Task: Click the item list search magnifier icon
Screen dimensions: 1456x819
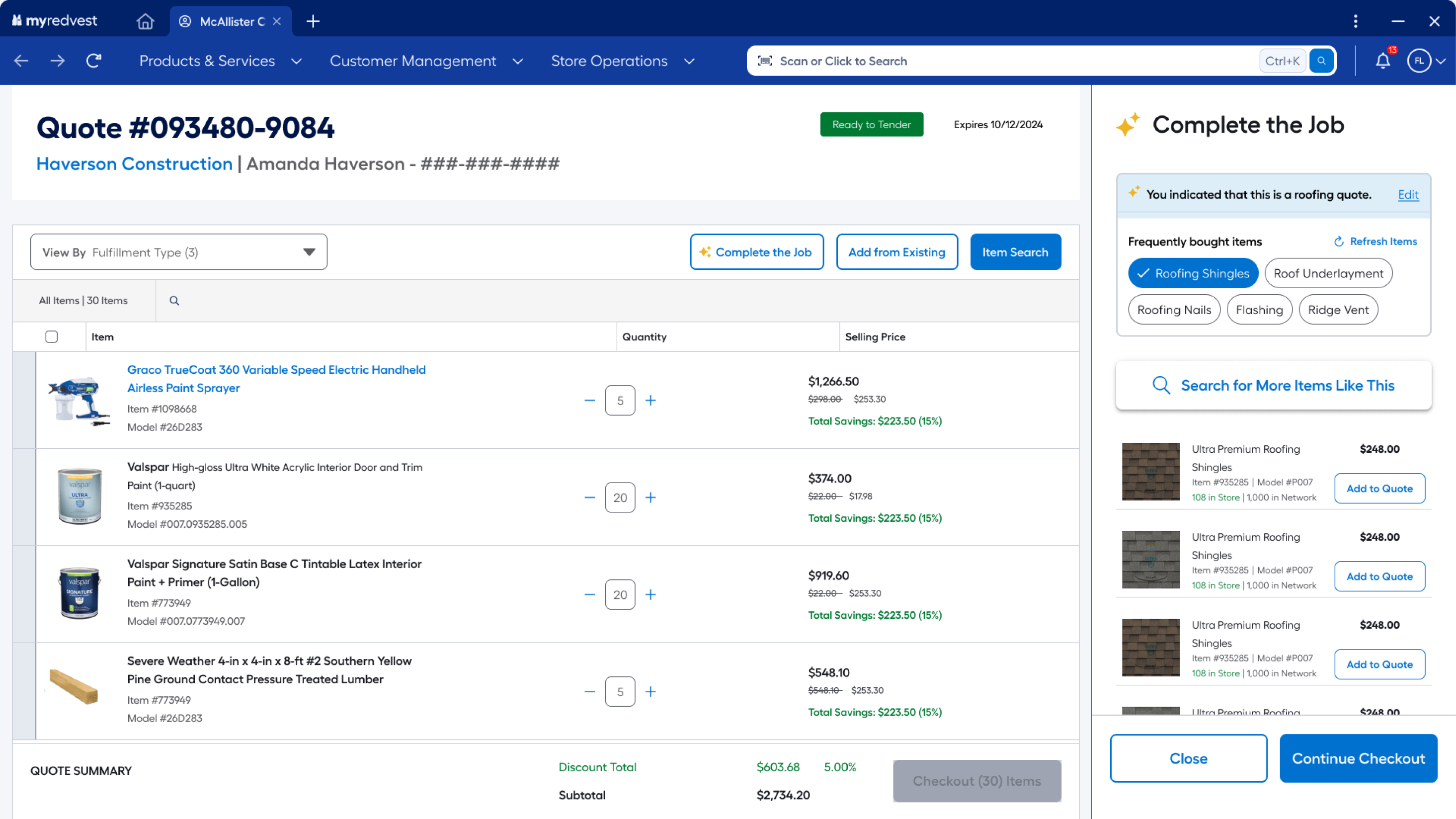Action: pyautogui.click(x=174, y=301)
